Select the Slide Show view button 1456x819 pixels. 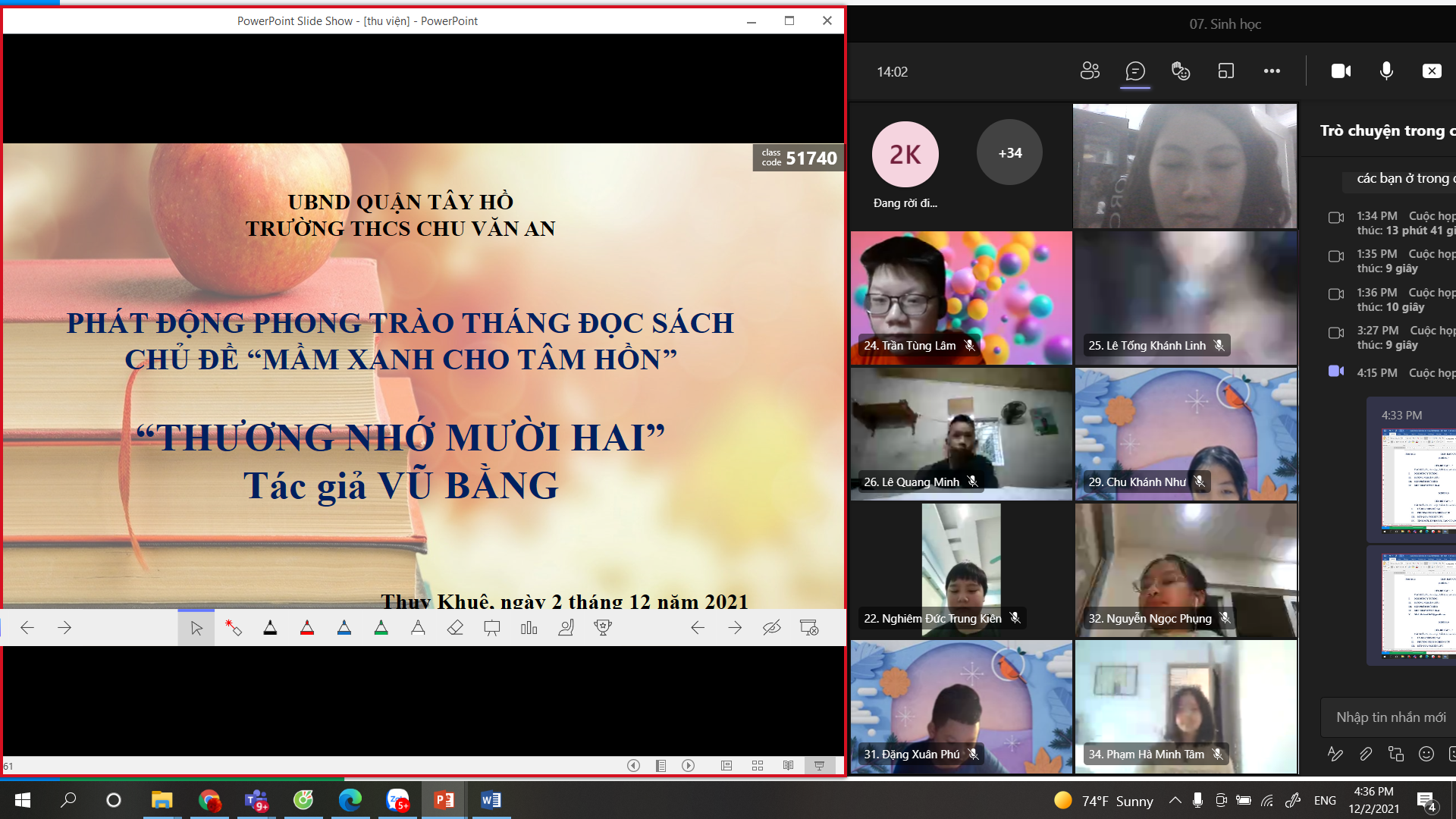[x=819, y=766]
